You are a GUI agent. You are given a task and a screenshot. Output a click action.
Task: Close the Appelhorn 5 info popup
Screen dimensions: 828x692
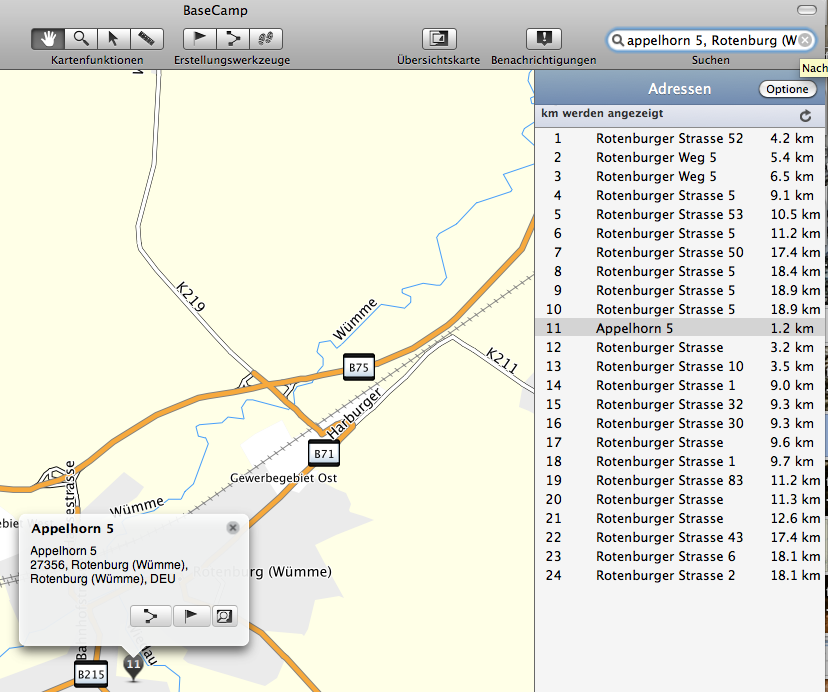[x=233, y=528]
